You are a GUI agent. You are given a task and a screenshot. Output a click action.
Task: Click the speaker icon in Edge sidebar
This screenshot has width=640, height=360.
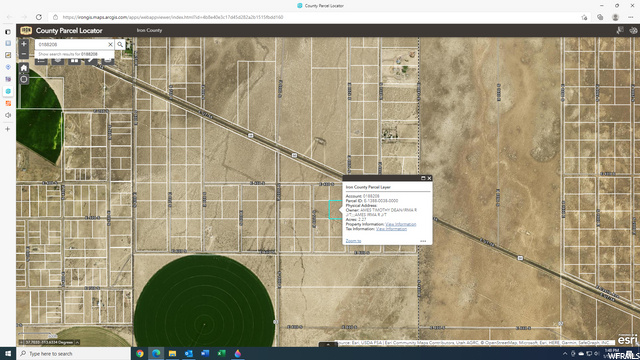tap(8, 115)
